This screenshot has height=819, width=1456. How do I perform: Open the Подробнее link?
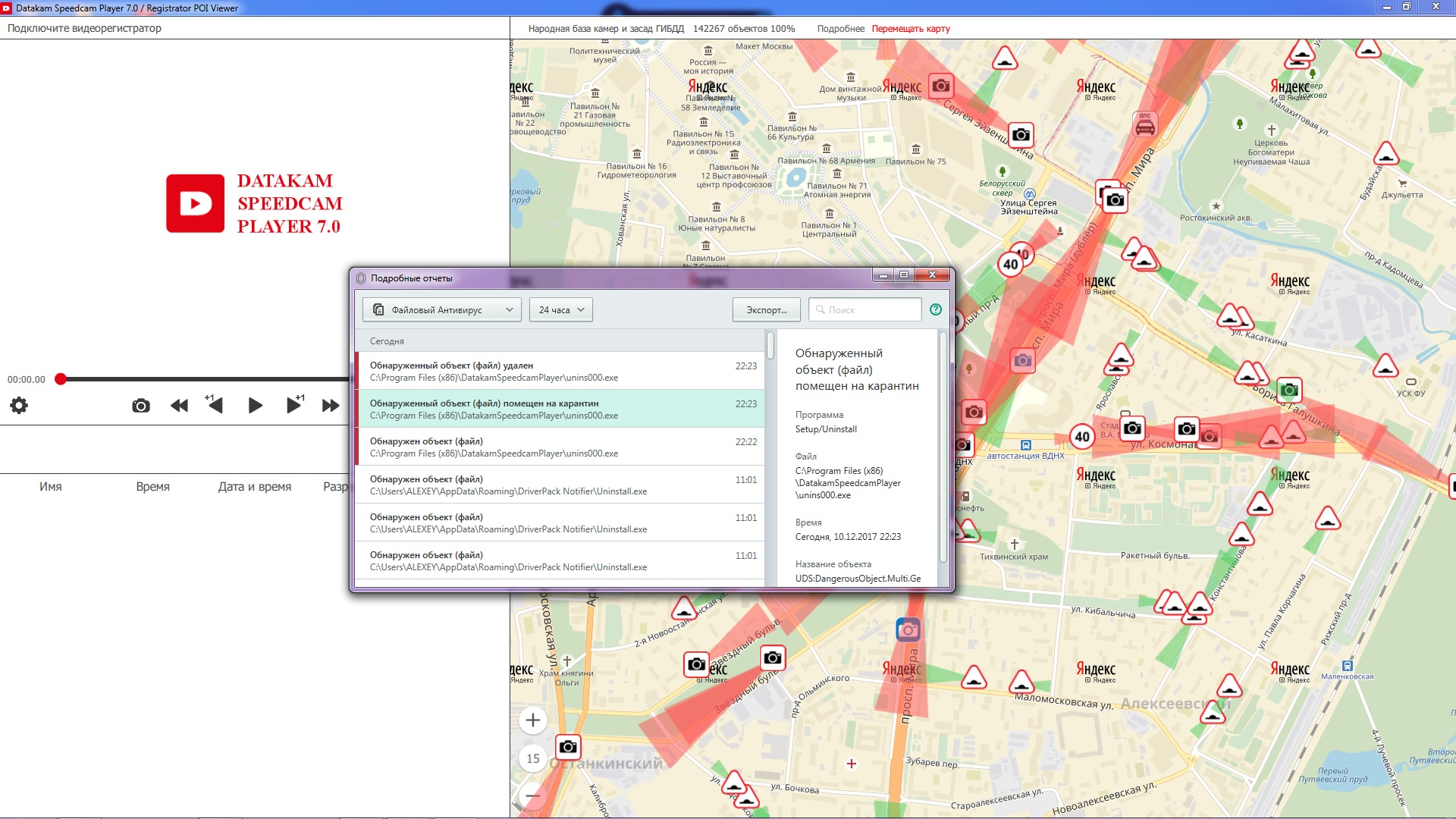click(840, 29)
